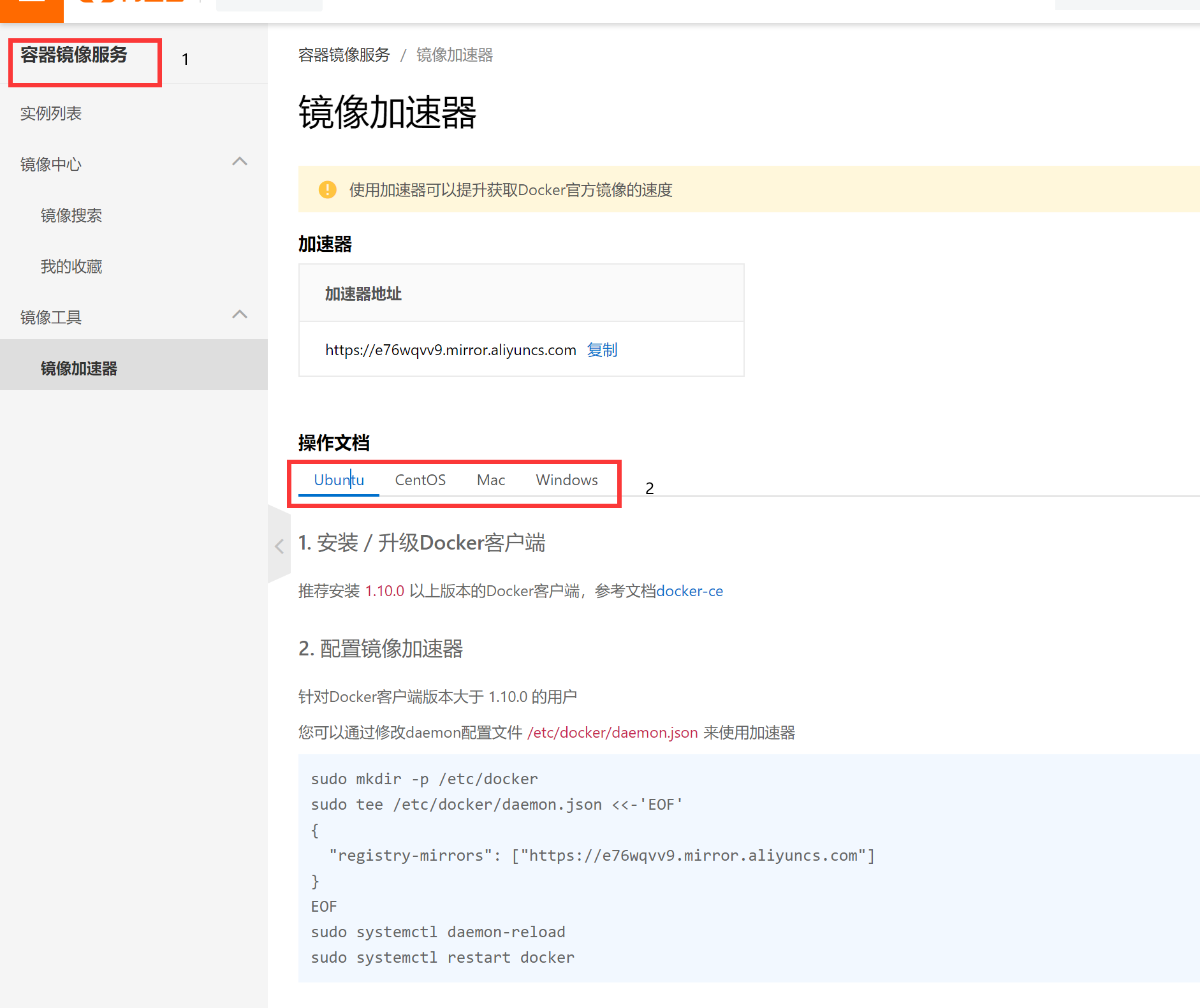Click 'sudo systemctl restart docker' line
This screenshot has width=1200, height=1008.
(443, 958)
